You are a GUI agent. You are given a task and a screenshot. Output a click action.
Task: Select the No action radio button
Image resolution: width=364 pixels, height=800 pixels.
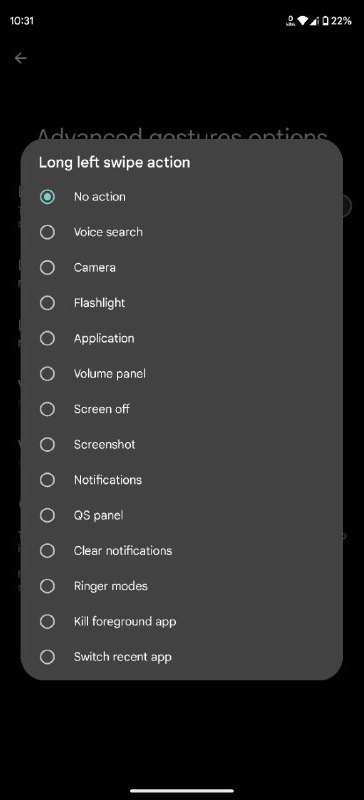[47, 197]
